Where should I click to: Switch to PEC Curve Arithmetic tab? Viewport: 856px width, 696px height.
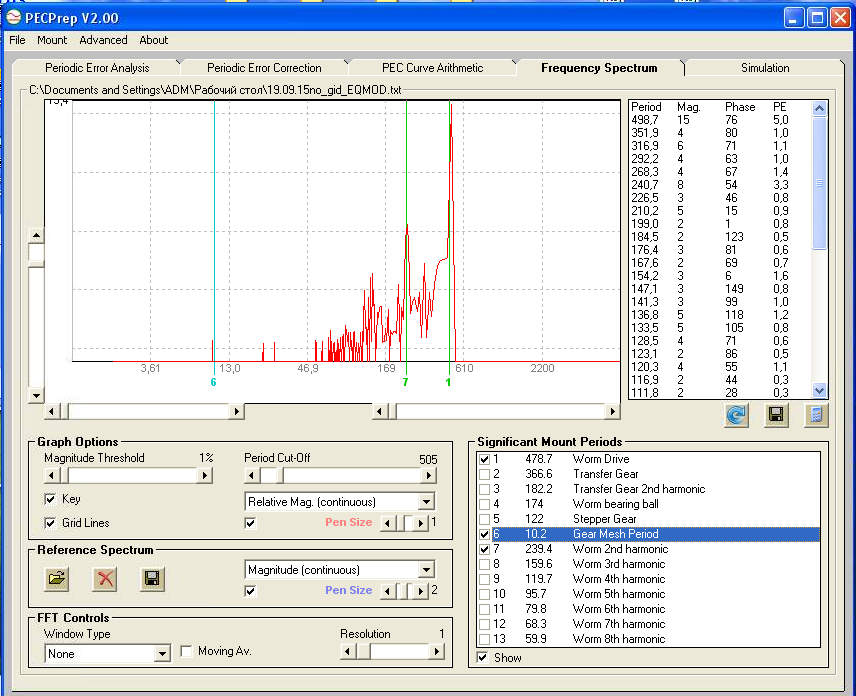point(432,68)
